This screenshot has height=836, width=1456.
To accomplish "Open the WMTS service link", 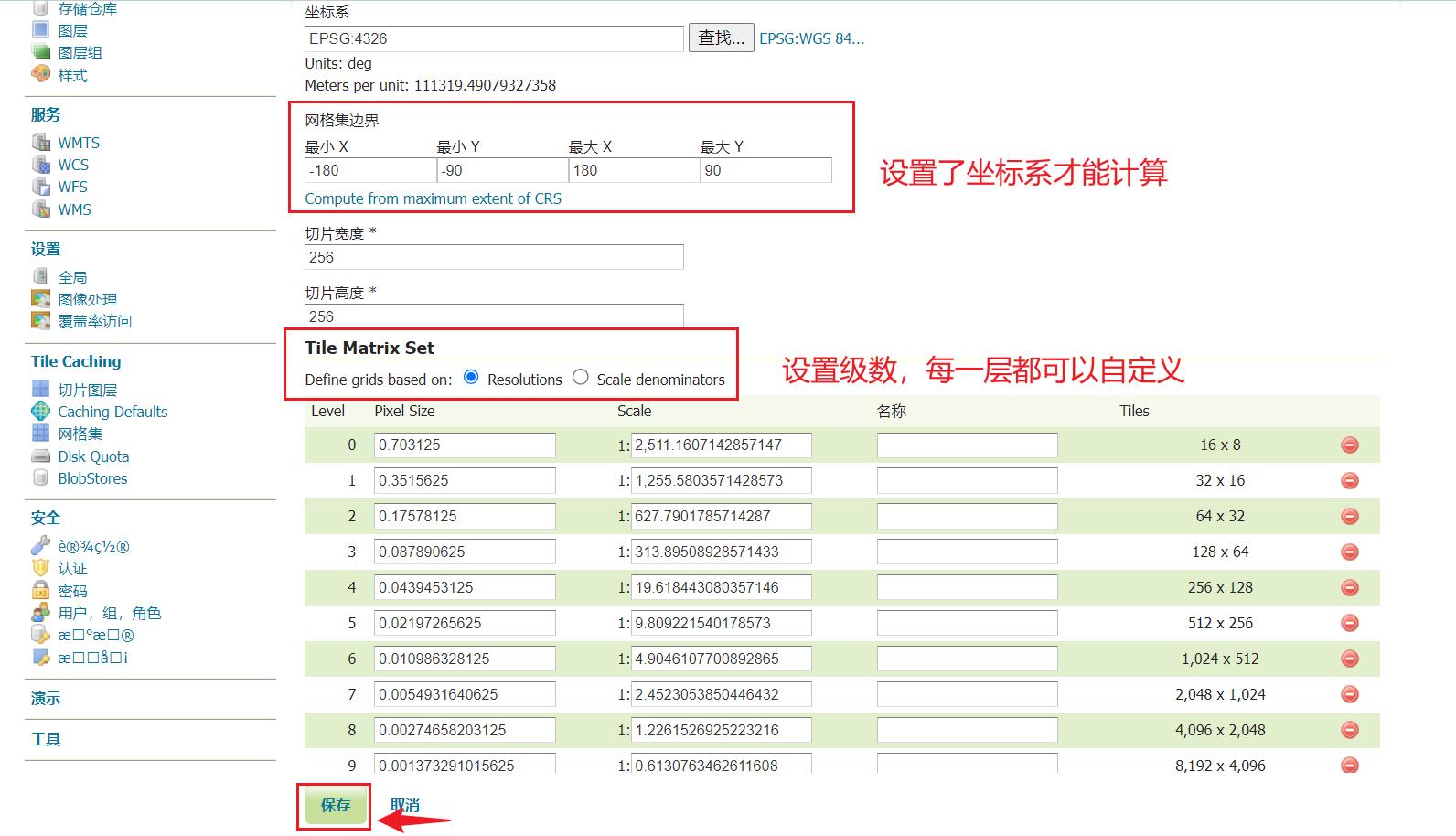I will point(79,143).
